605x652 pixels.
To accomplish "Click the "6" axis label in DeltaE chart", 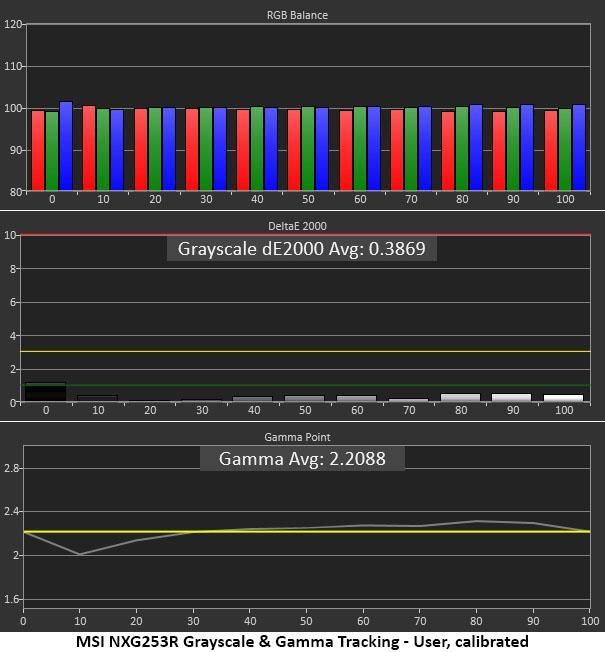I will coord(12,302).
